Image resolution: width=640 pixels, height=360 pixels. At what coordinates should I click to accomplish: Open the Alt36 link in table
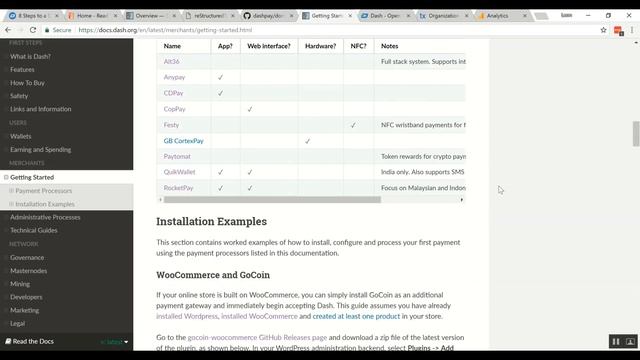pyautogui.click(x=171, y=61)
